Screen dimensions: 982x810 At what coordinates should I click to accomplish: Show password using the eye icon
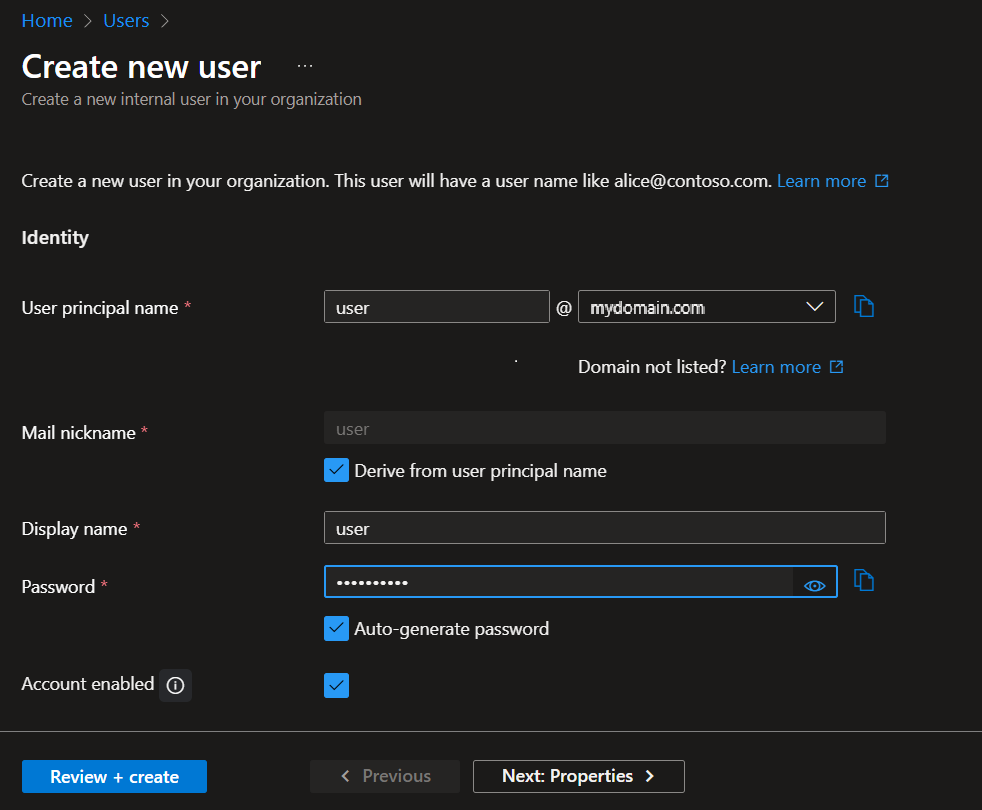815,586
